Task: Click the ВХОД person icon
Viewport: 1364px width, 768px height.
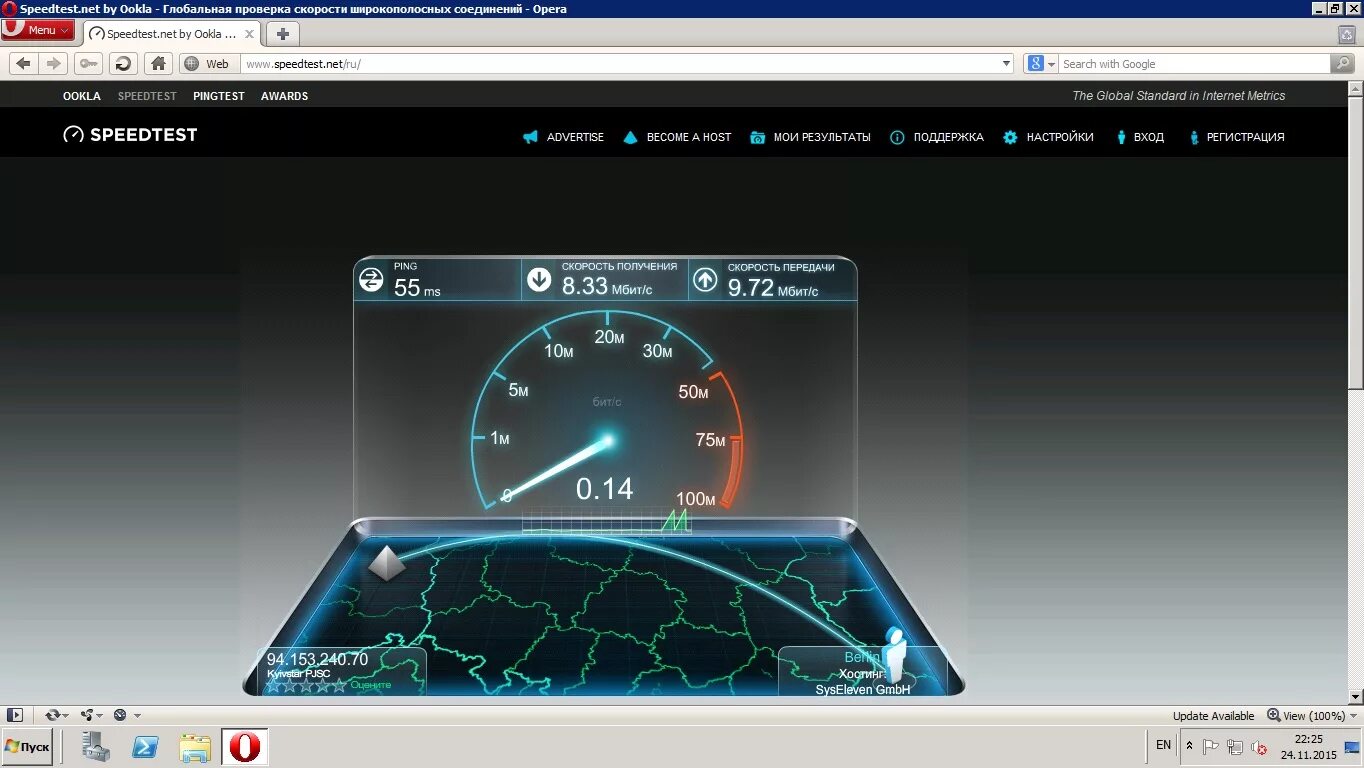Action: (1122, 137)
